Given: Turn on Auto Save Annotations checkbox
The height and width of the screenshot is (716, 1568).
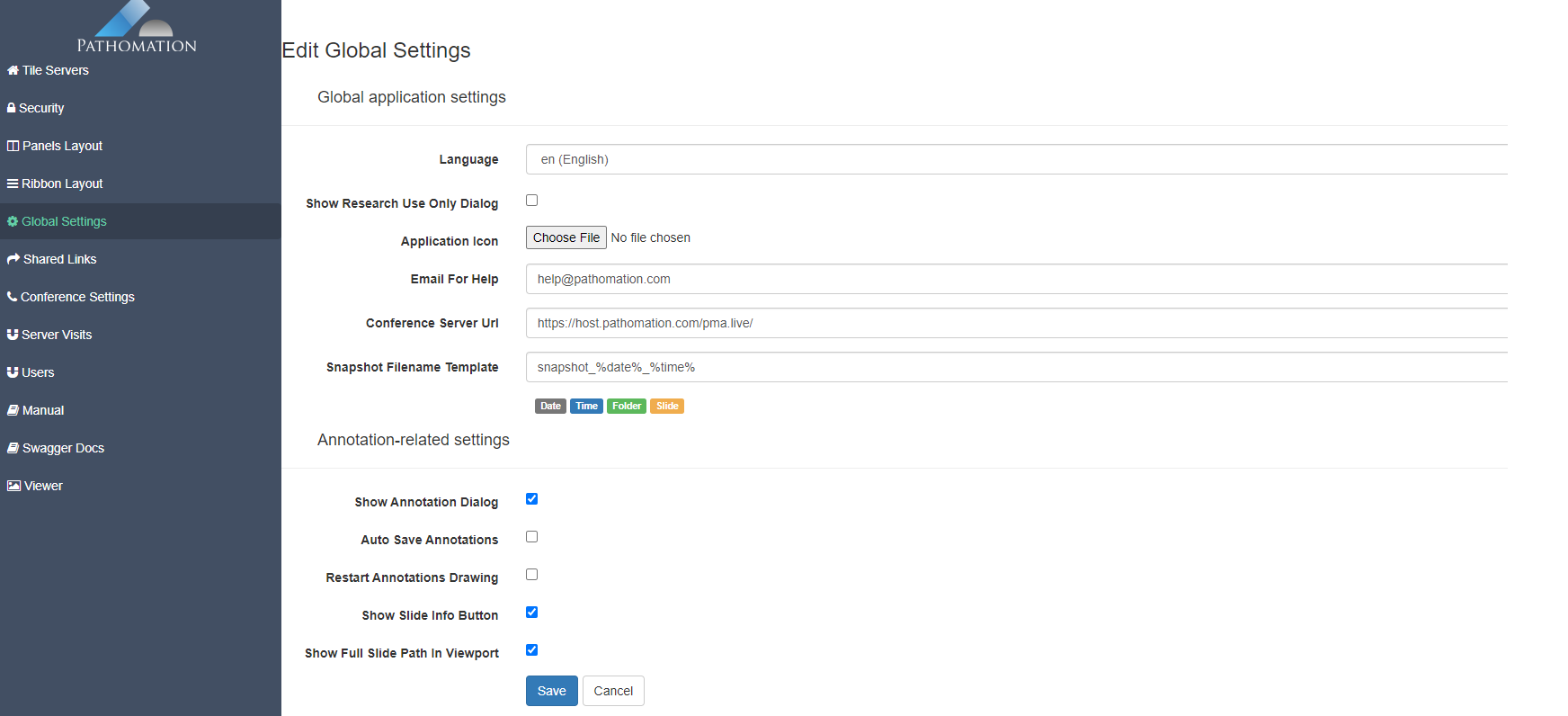Looking at the screenshot, I should (x=531, y=537).
